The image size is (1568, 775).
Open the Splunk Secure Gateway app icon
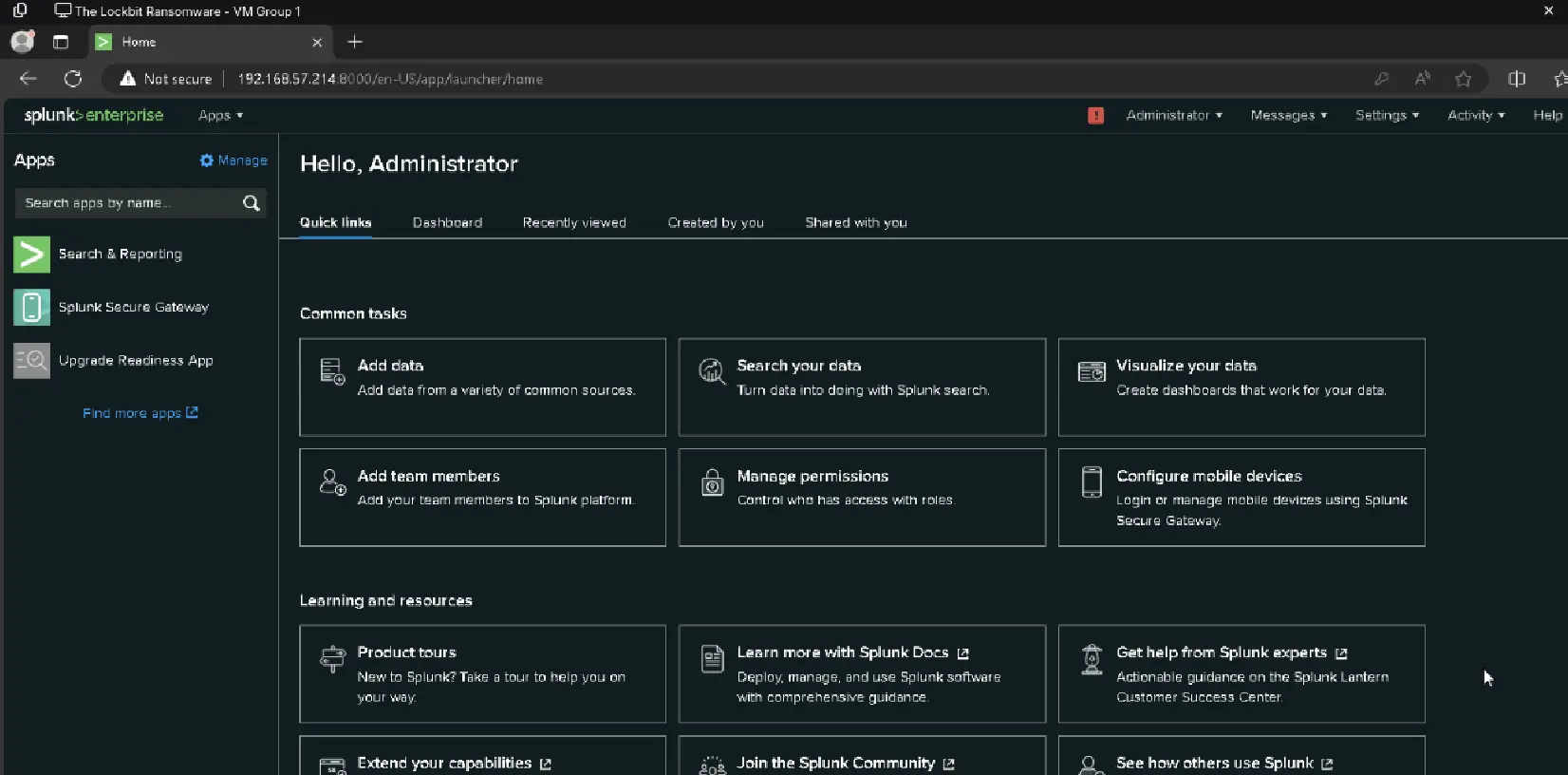pos(31,308)
